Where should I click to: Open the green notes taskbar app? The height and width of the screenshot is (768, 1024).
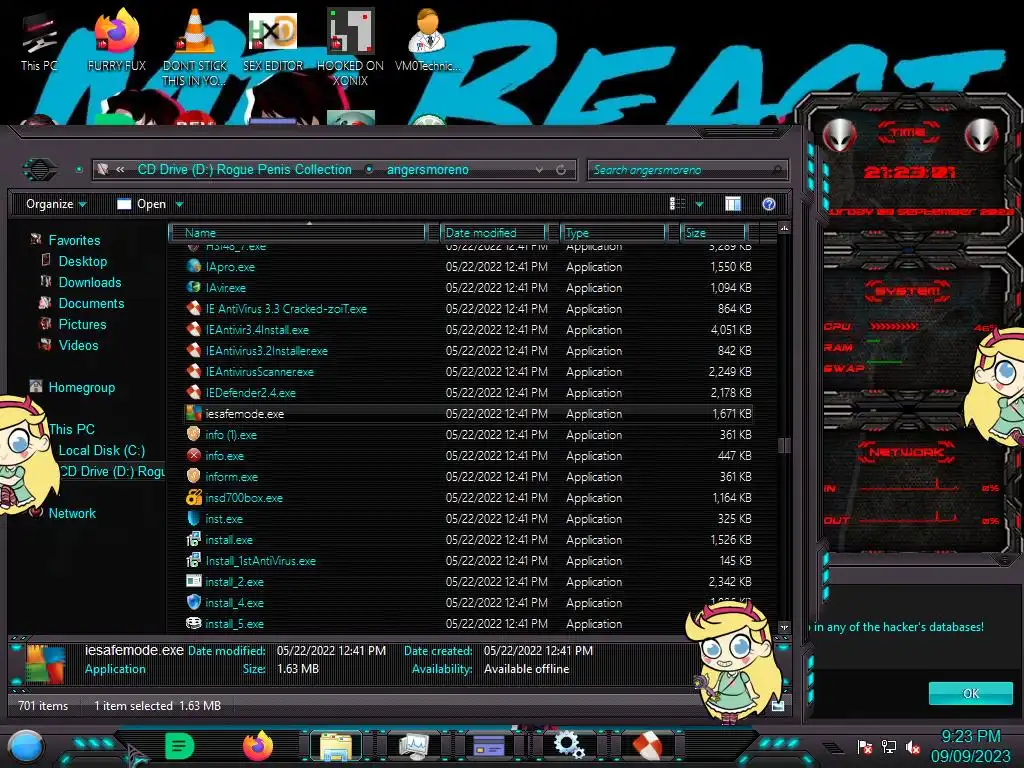[x=180, y=746]
